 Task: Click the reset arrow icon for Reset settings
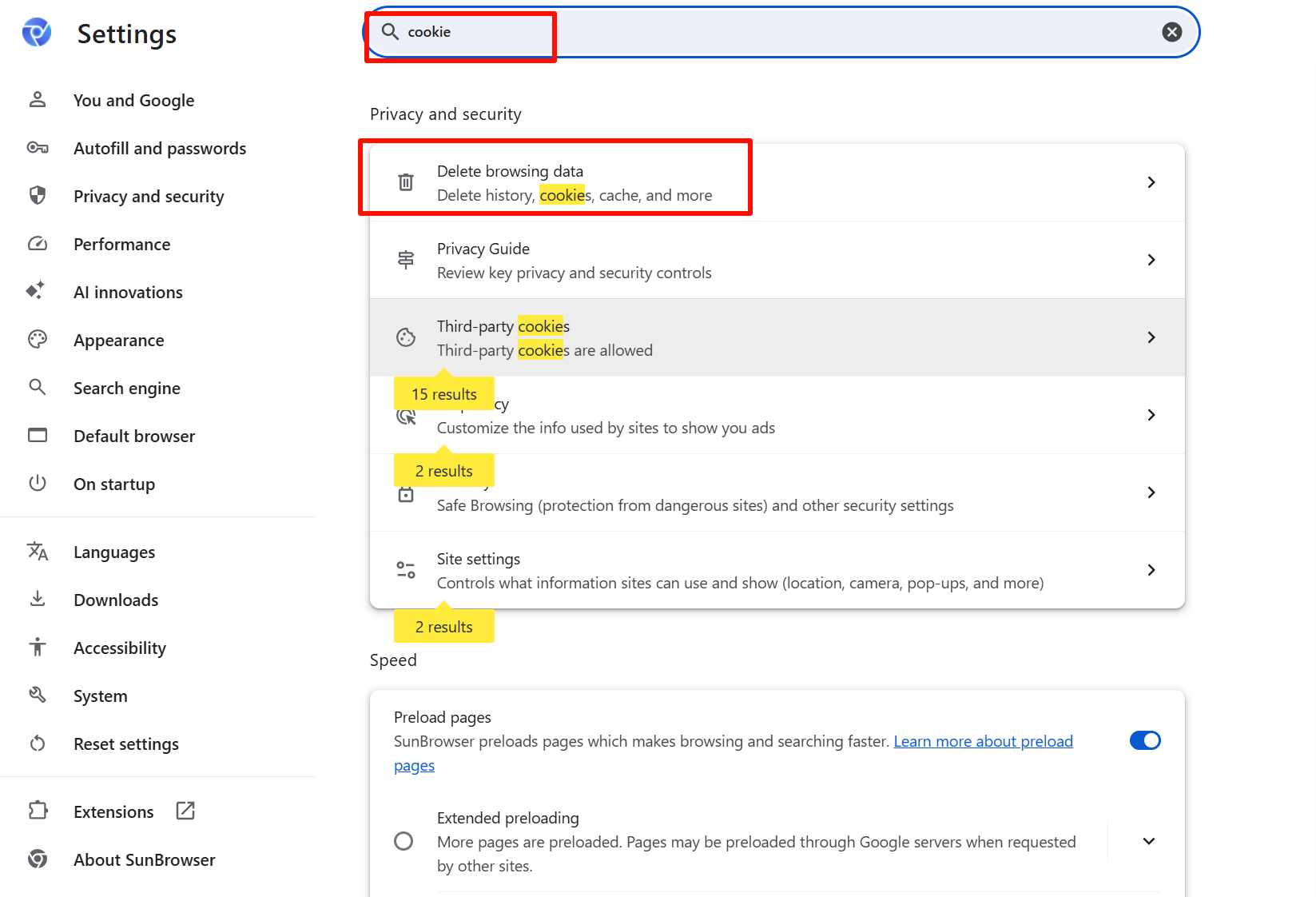[38, 744]
